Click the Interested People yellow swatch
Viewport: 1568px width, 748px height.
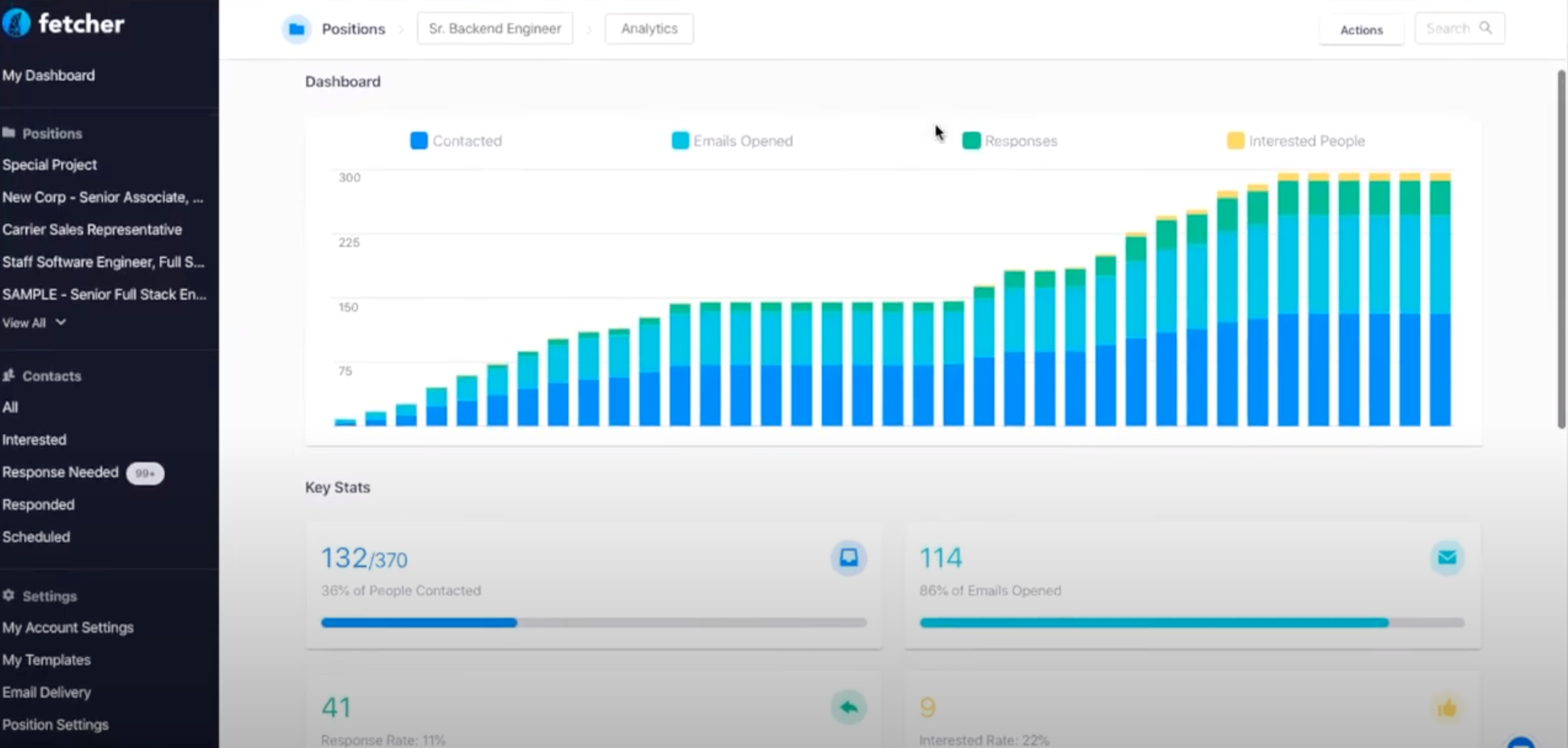click(1235, 141)
